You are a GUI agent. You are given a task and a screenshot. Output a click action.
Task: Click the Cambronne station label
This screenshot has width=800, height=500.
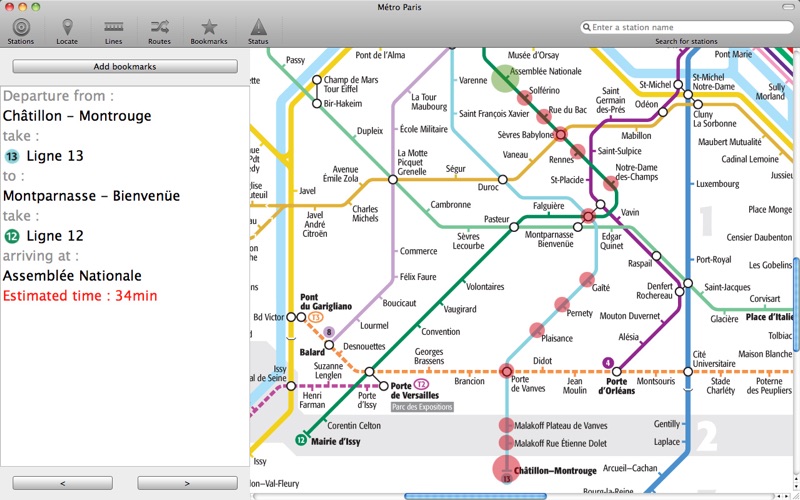[x=451, y=205]
